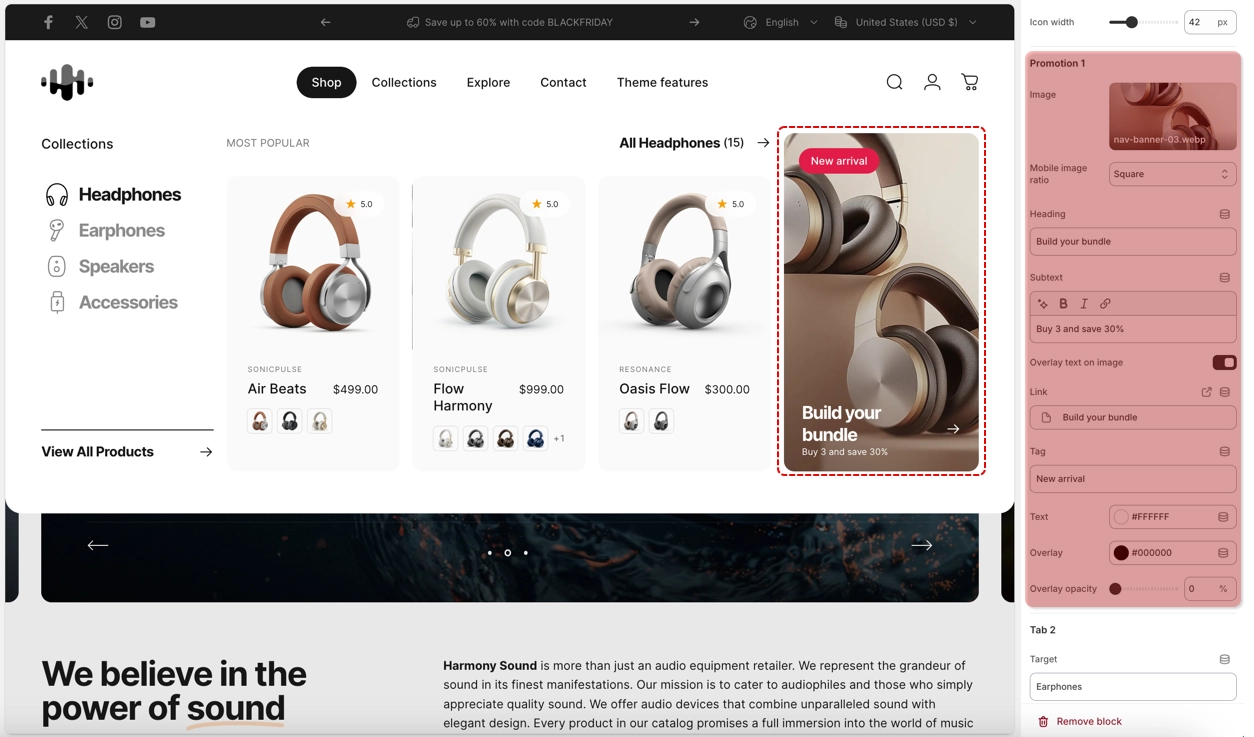Viewport: 1254px width, 737px height.
Task: Click the italic formatting icon in Subtext
Action: pos(1084,304)
